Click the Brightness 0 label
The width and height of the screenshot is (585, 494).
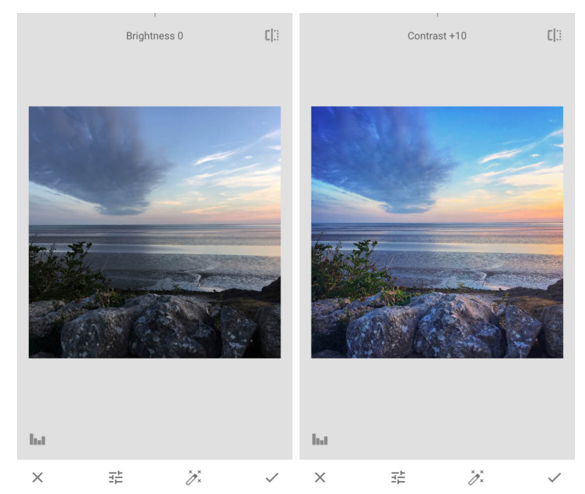coord(154,36)
